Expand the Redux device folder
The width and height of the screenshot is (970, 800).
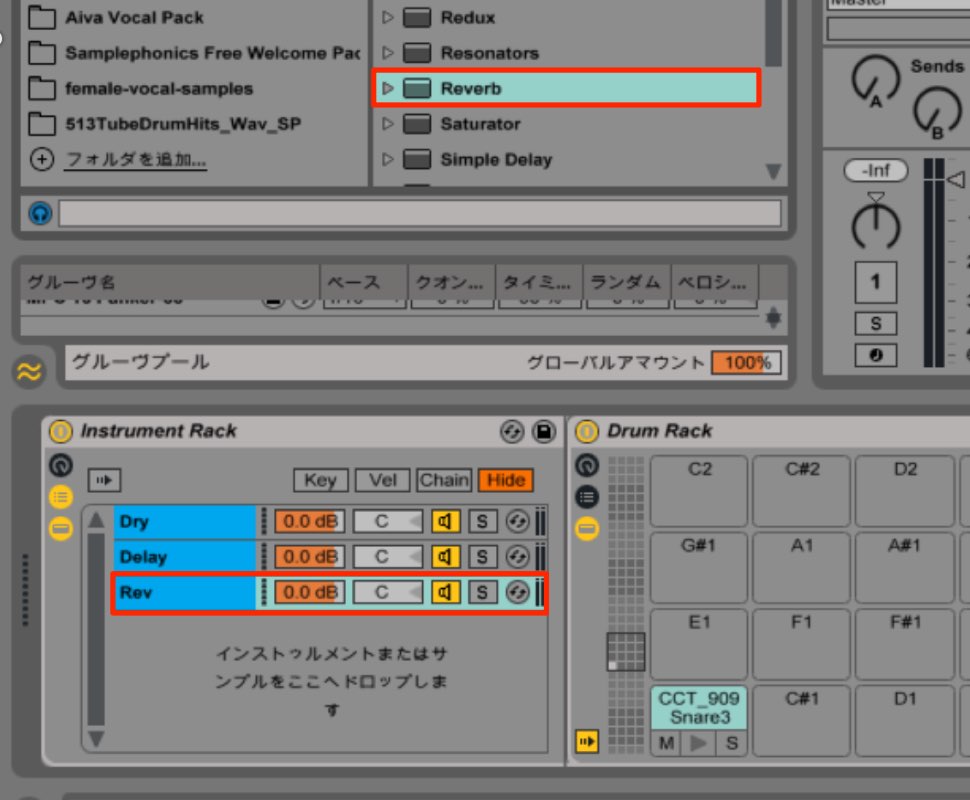click(388, 17)
